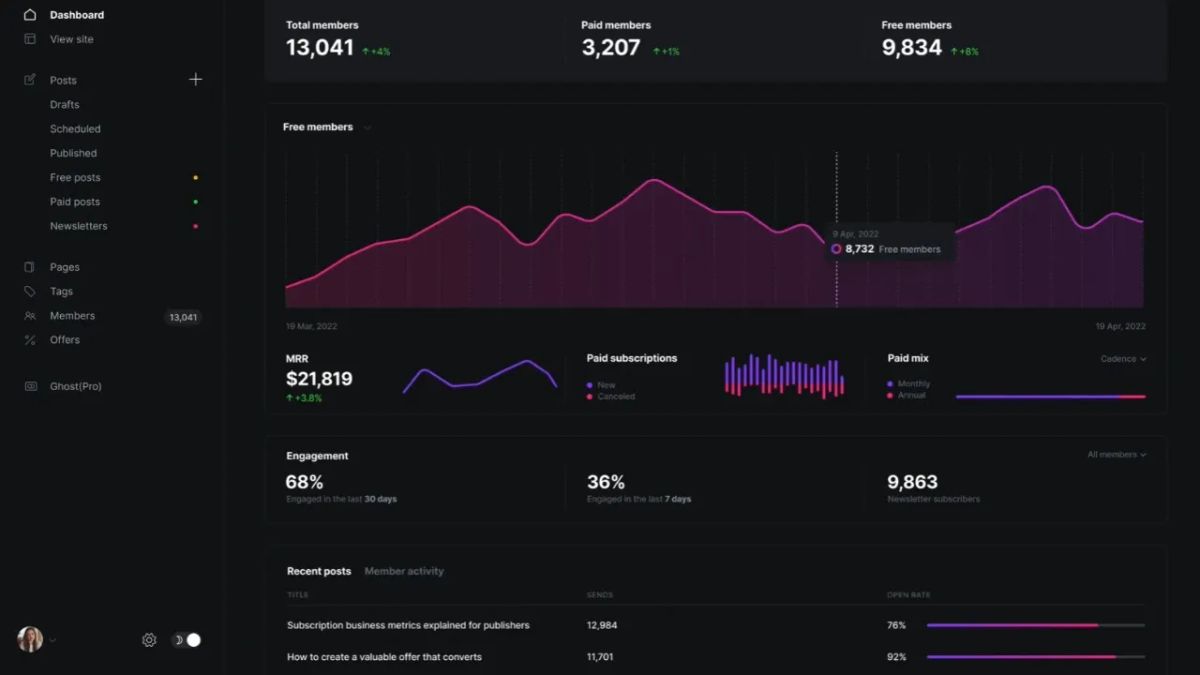This screenshot has height=675, width=1200.
Task: Open the Cadence dropdown for Paid mix
Action: tap(1122, 357)
